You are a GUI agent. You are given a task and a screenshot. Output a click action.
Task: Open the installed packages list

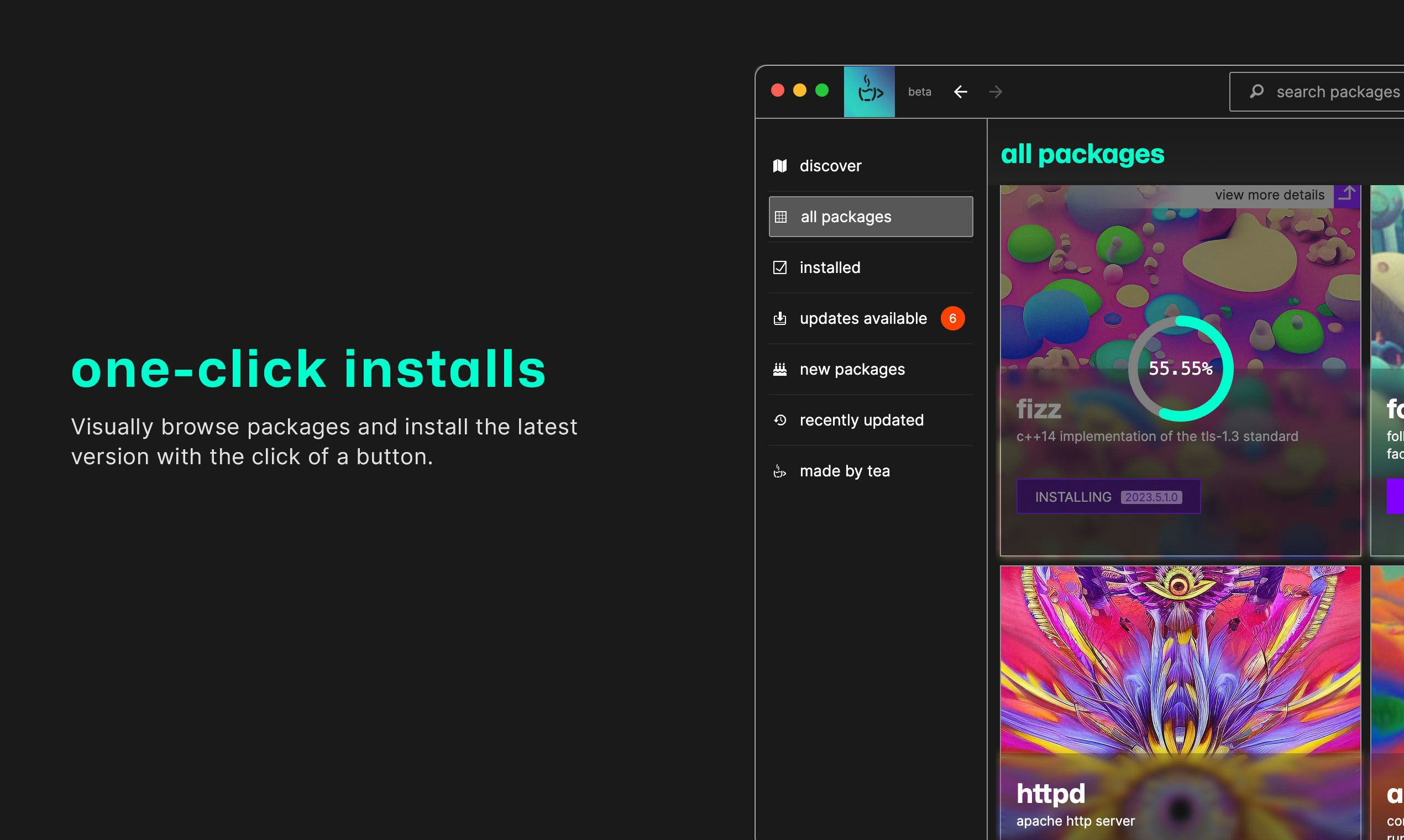click(871, 267)
